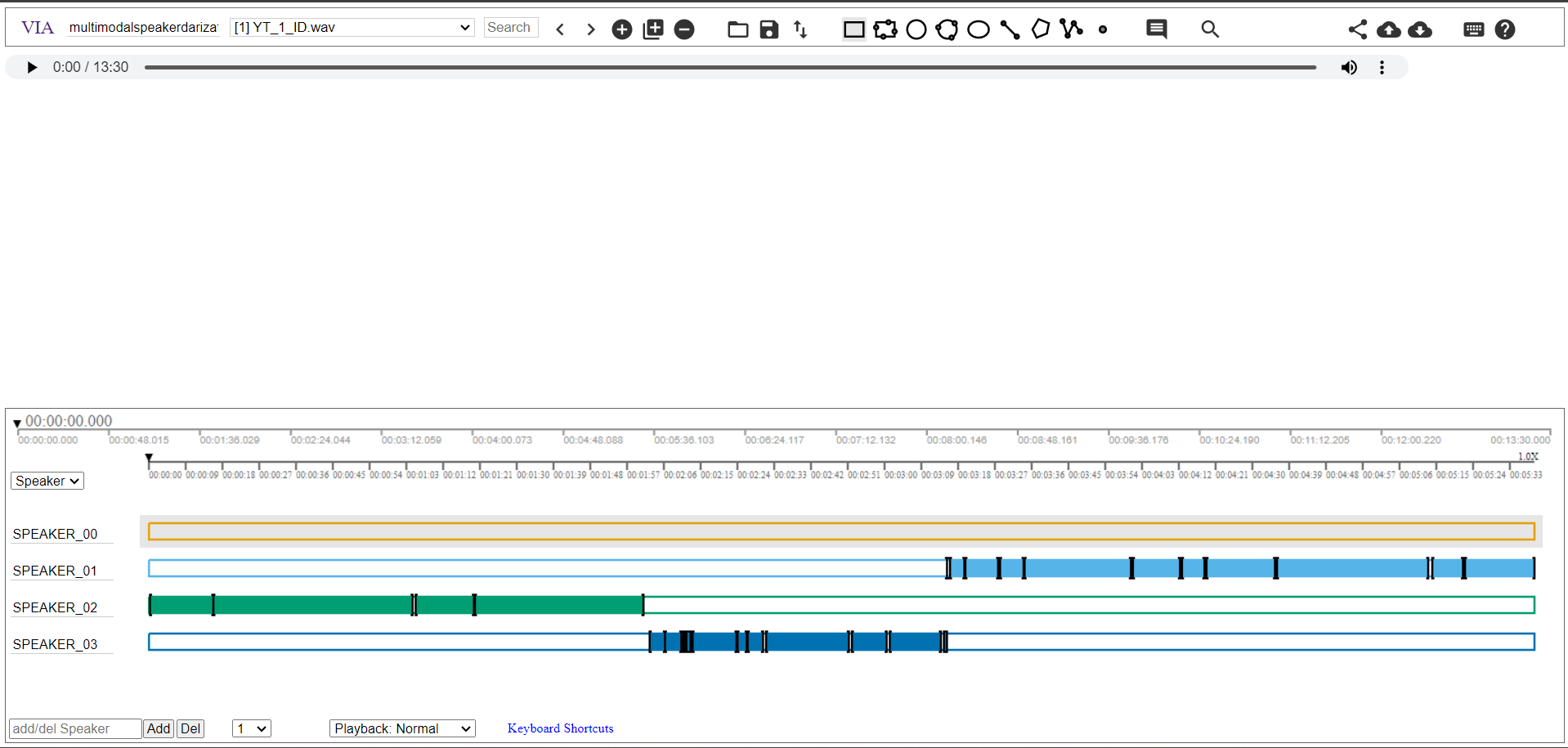Screen dimensions: 1568x748
Task: Click the add/del Speaker text field
Action: click(x=74, y=728)
